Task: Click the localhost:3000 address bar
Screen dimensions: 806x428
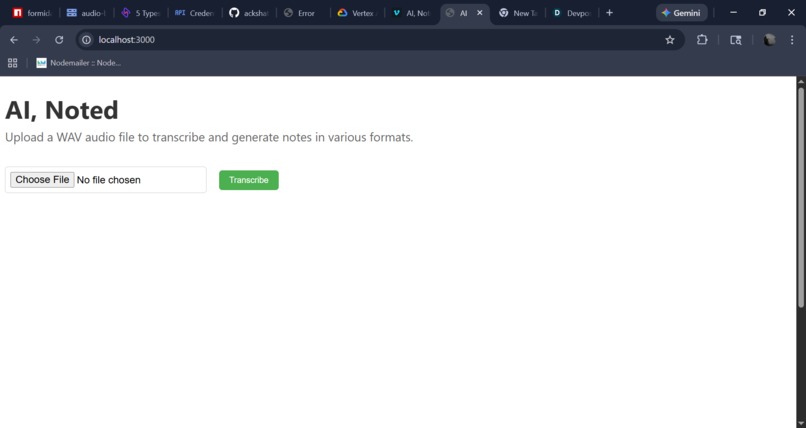Action: (380, 40)
